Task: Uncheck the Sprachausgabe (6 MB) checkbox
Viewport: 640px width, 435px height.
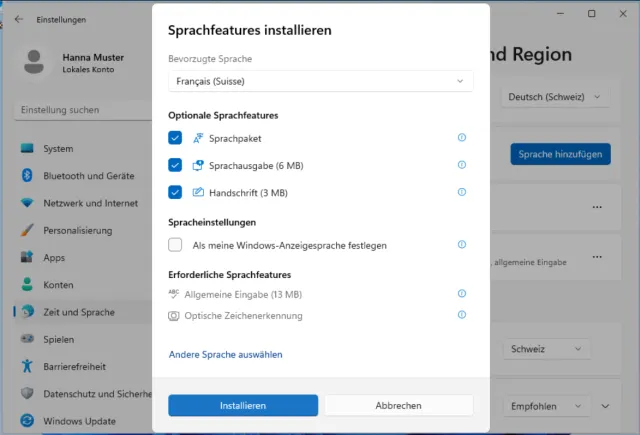Action: tap(176, 165)
